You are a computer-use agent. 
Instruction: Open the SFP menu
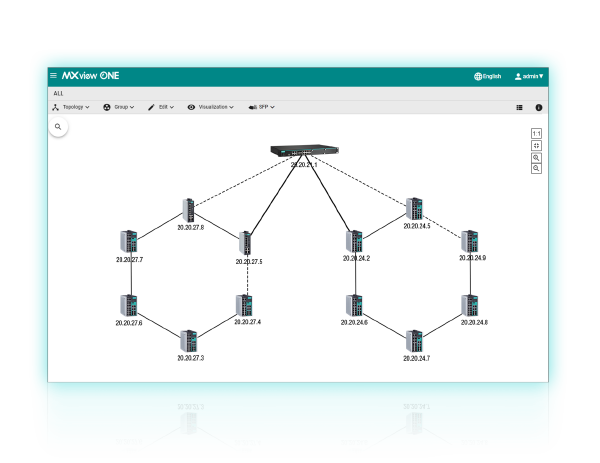tap(261, 106)
